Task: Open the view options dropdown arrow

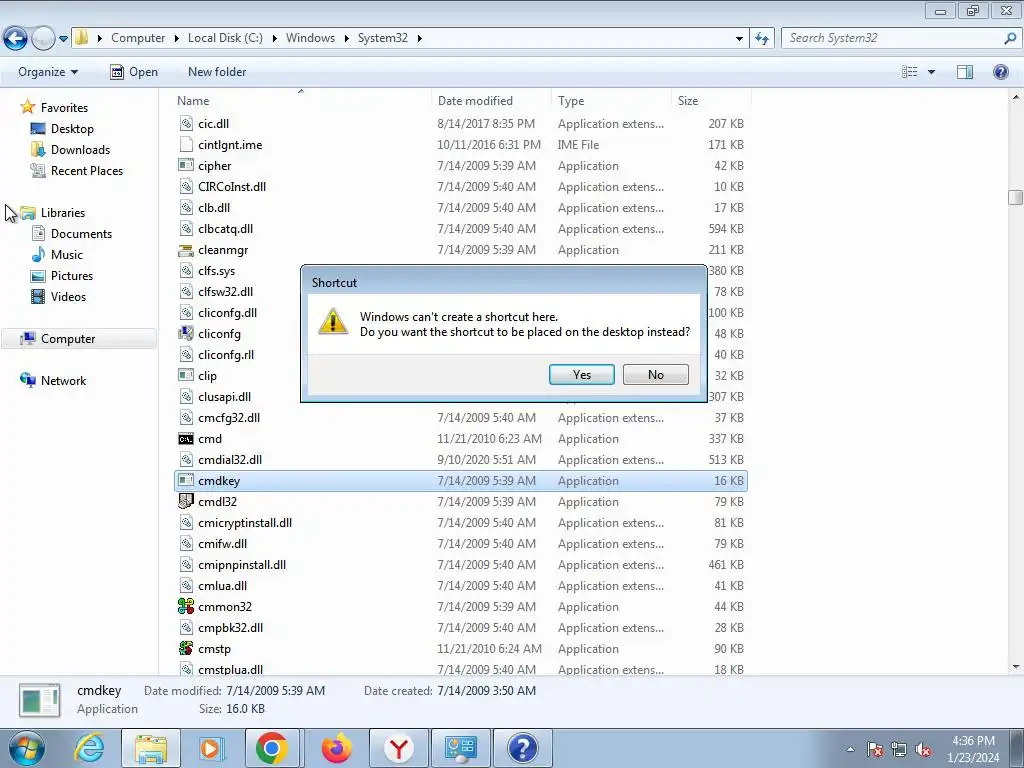Action: click(931, 72)
